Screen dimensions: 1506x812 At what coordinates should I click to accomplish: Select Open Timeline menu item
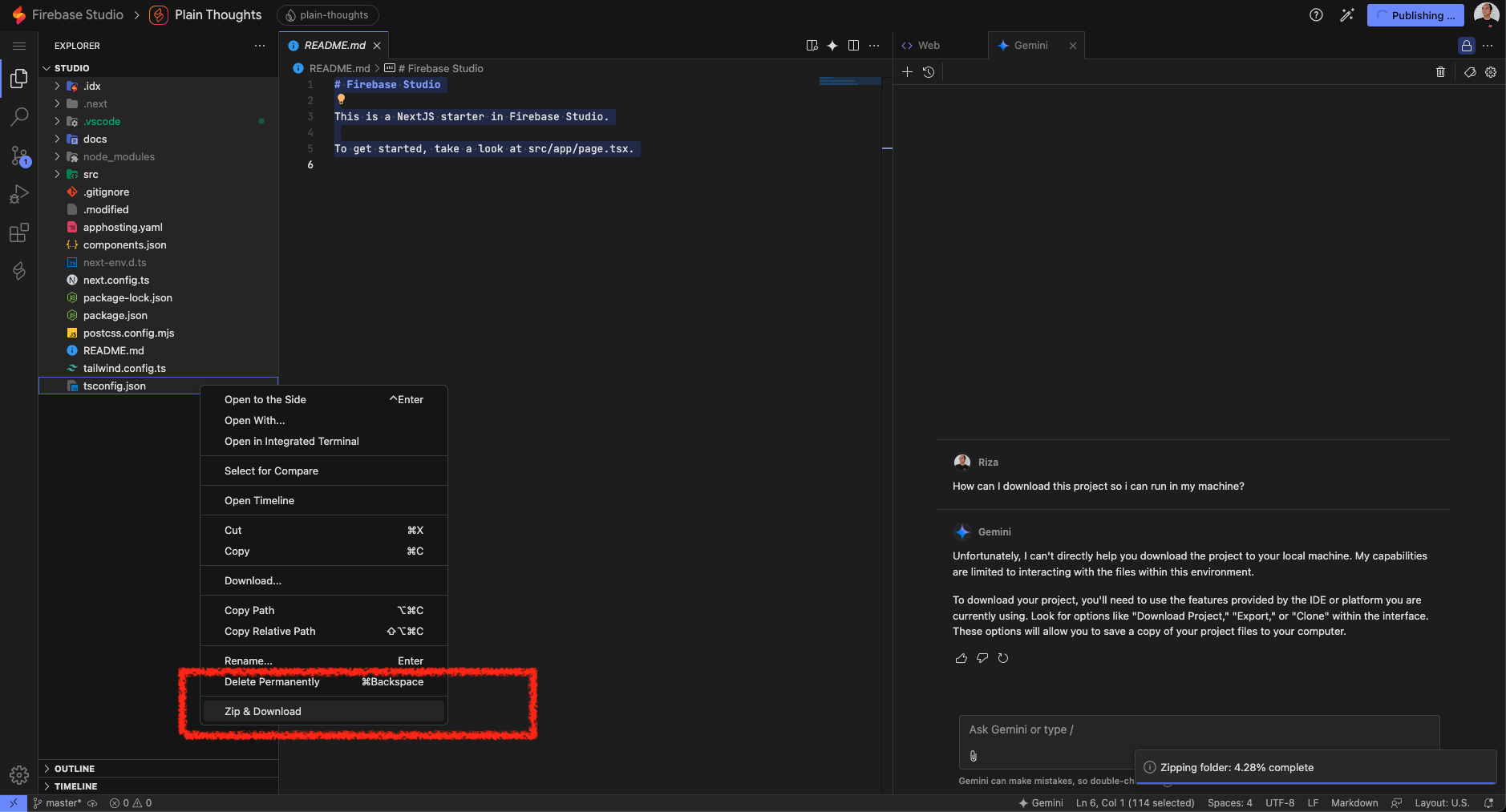(324, 500)
